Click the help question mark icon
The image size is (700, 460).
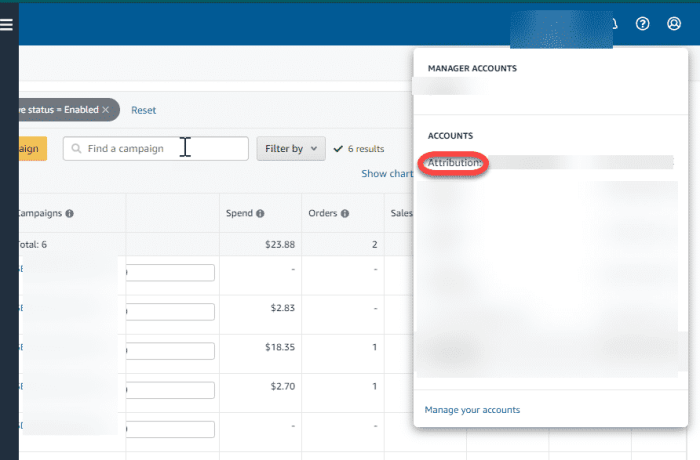[x=643, y=24]
